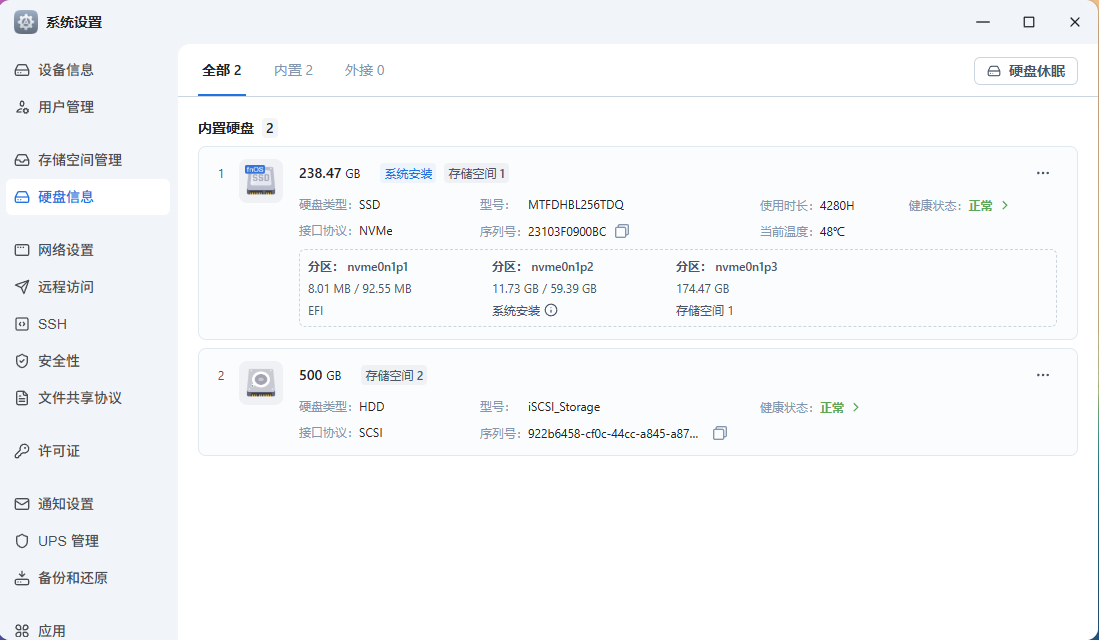
Task: Click the HDD disk icon
Action: click(x=261, y=383)
